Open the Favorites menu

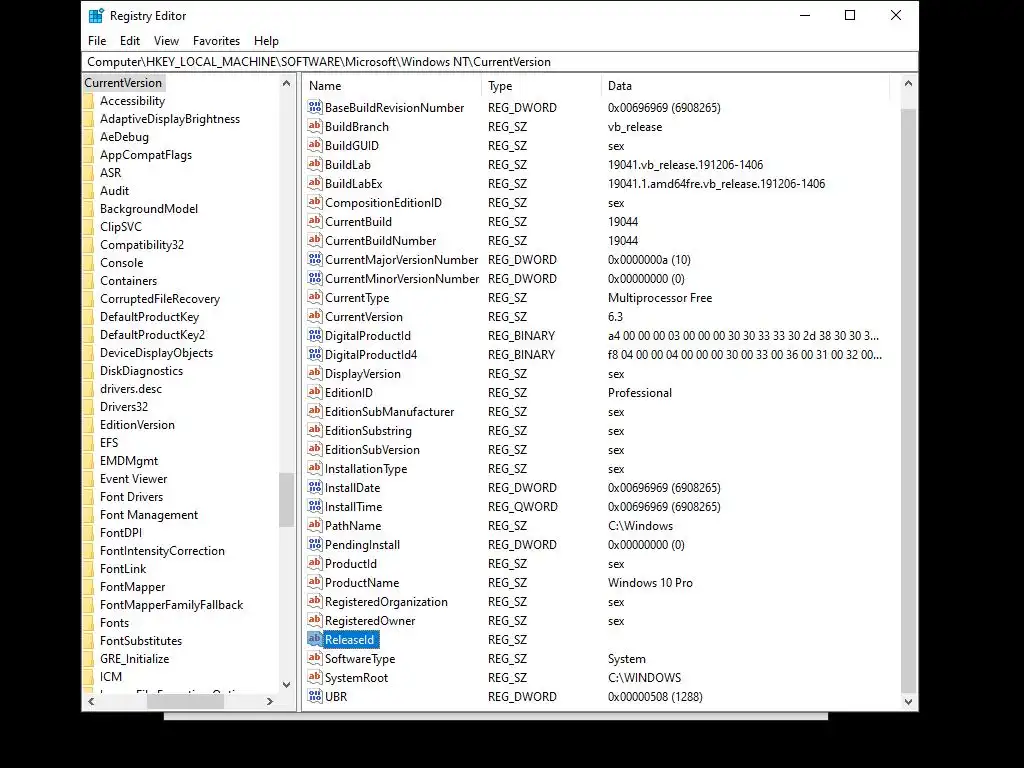(x=216, y=40)
